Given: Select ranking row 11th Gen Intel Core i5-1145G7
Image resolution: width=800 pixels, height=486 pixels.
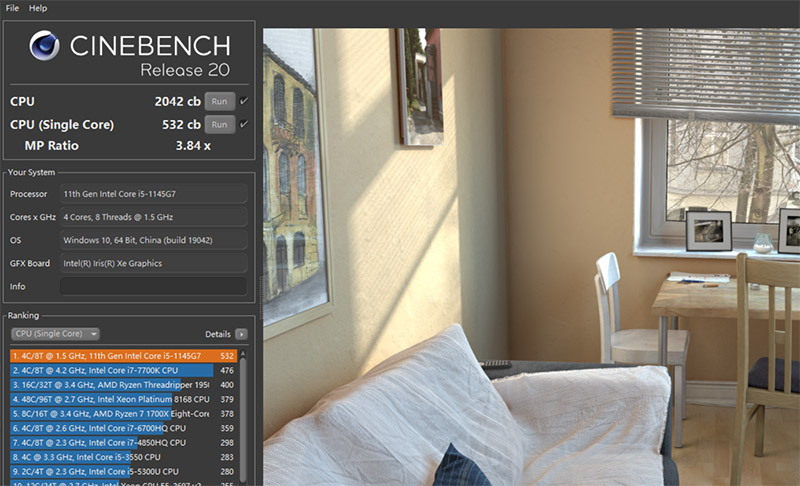Looking at the screenshot, I should tap(123, 356).
